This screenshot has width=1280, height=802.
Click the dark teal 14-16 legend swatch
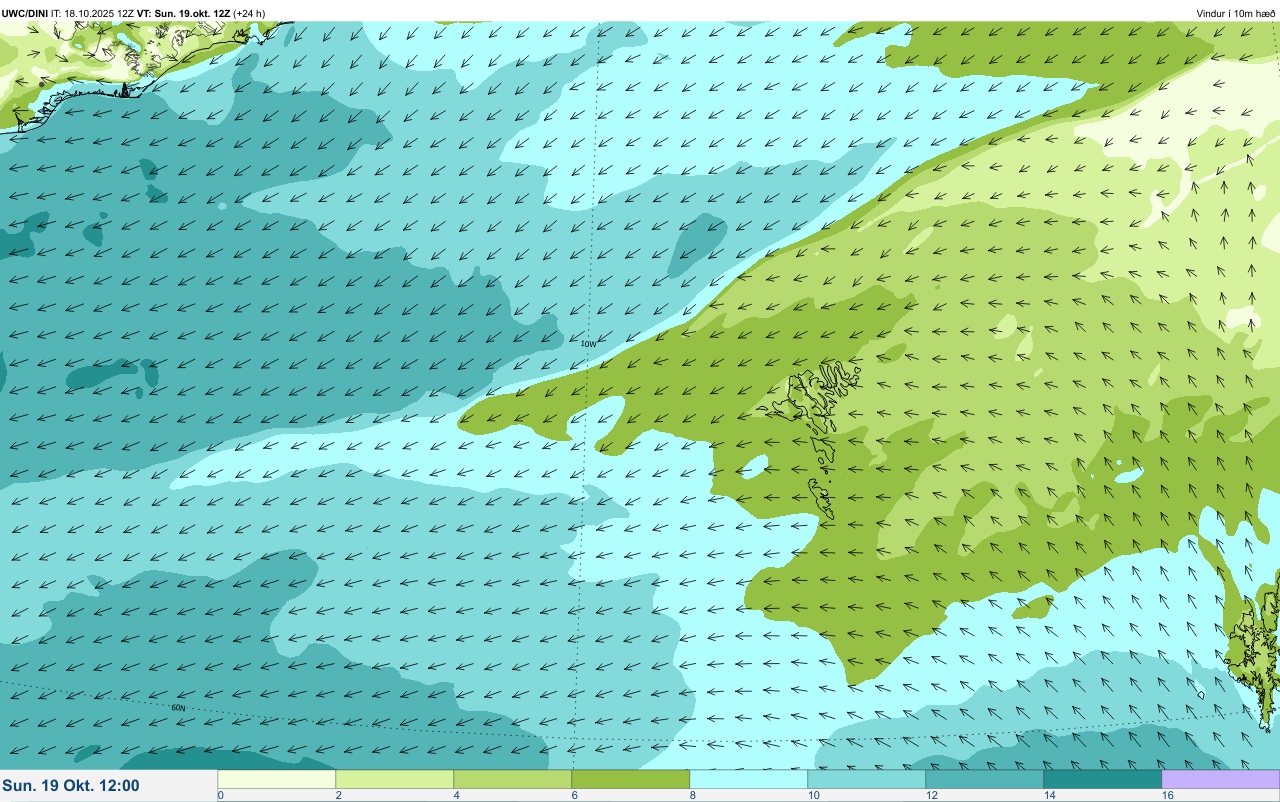1103,779
